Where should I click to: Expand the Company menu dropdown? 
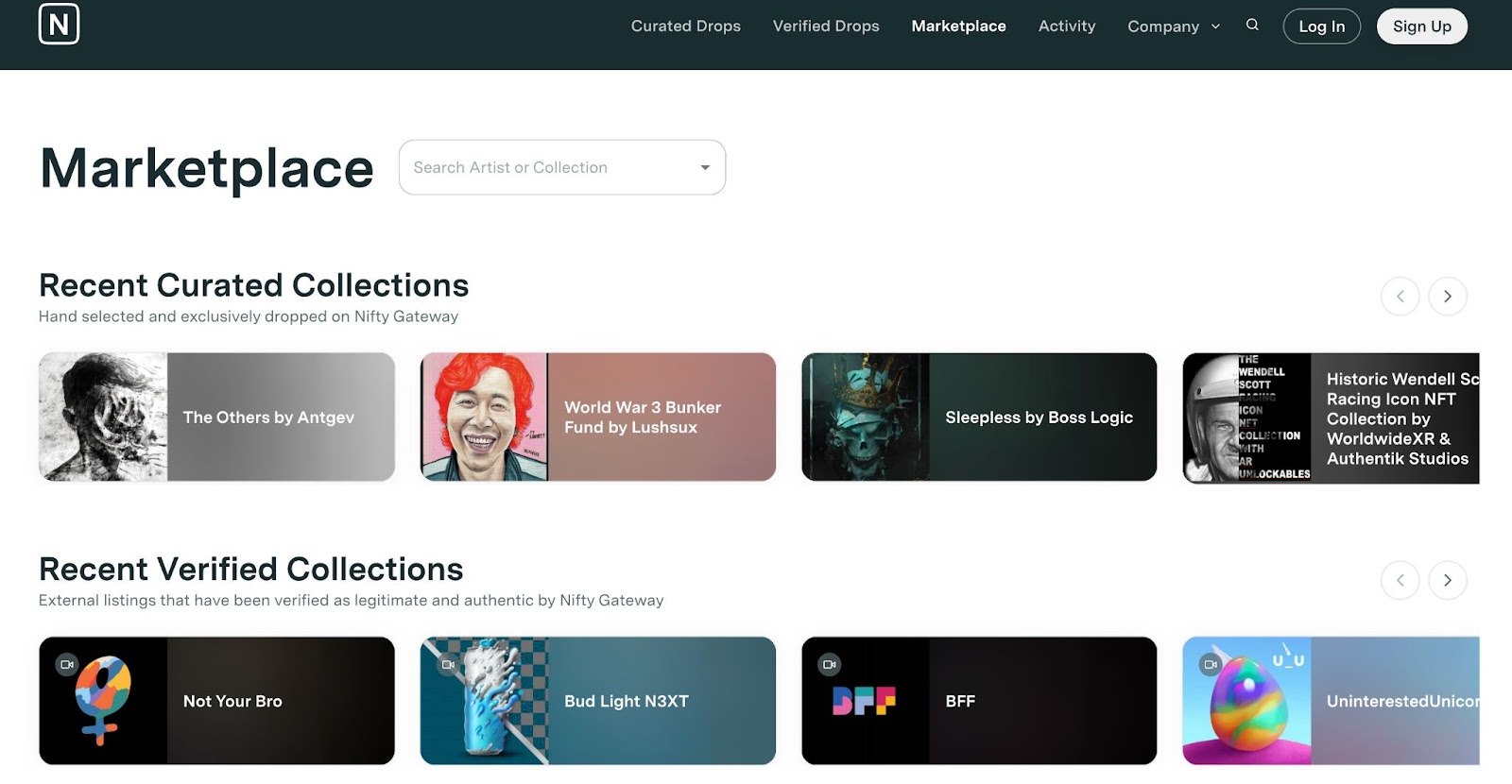tap(1174, 26)
